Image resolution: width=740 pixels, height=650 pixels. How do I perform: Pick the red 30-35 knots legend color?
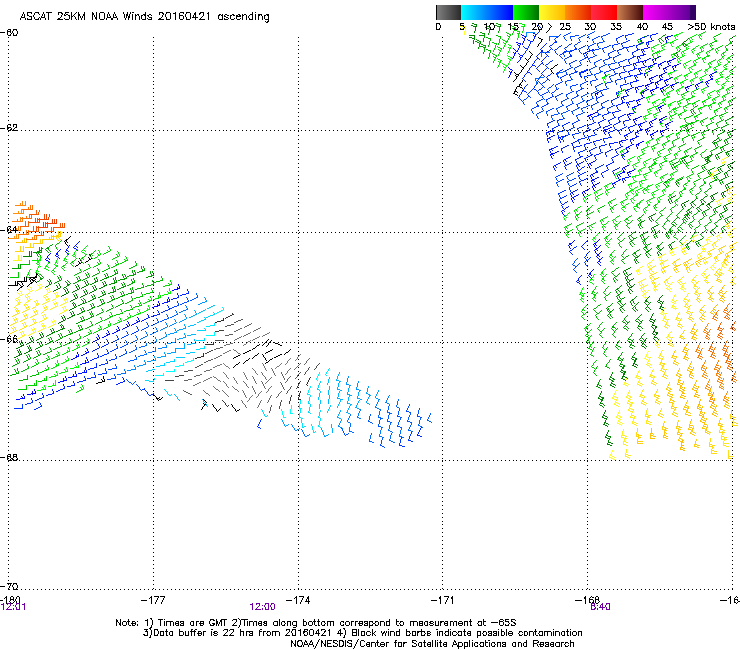604,12
